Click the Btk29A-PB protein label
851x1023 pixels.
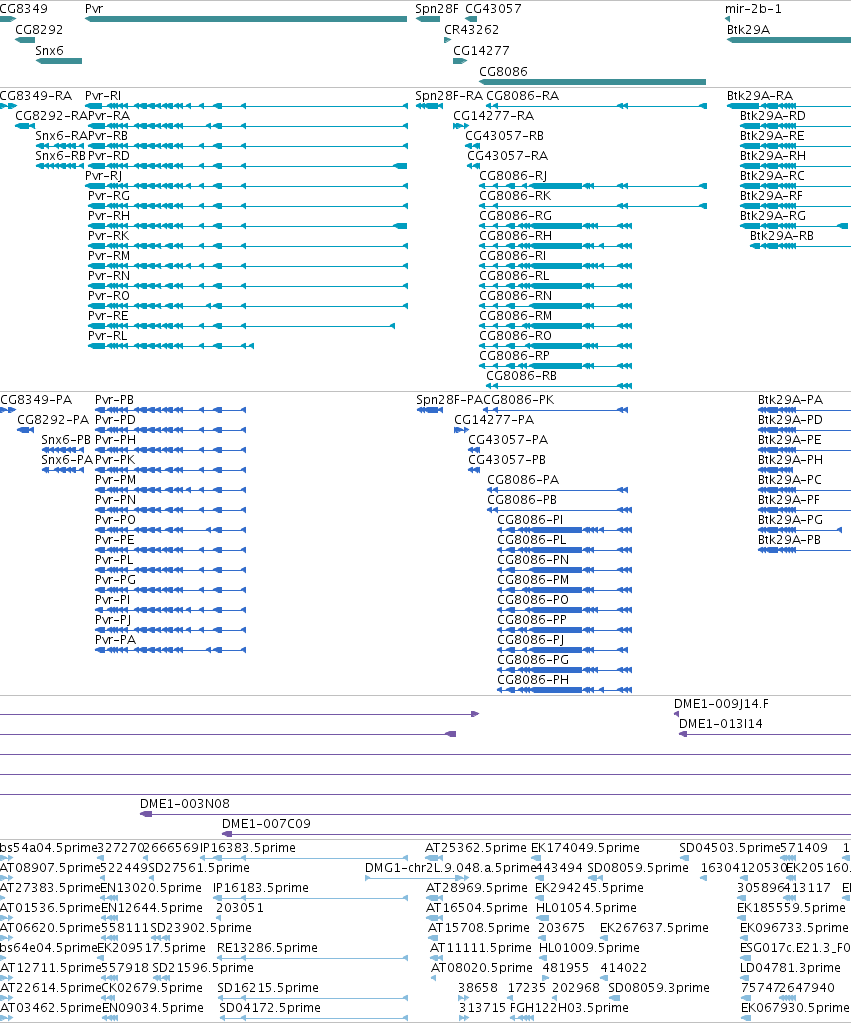(790, 540)
